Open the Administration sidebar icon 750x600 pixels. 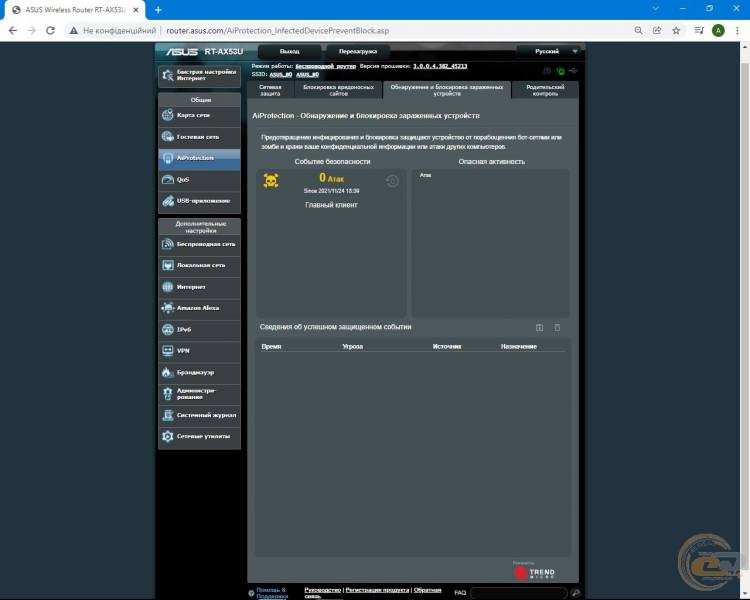(167, 393)
